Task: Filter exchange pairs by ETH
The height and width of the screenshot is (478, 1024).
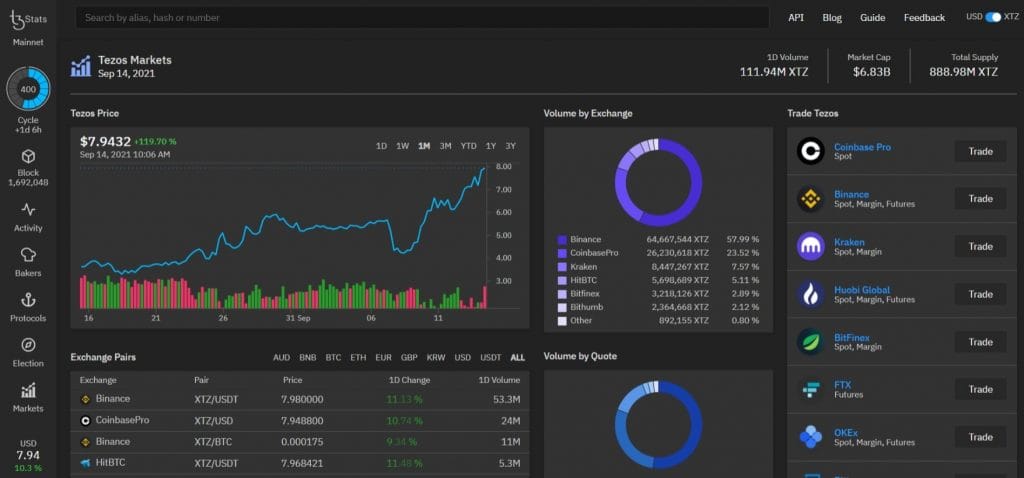Action: 358,358
